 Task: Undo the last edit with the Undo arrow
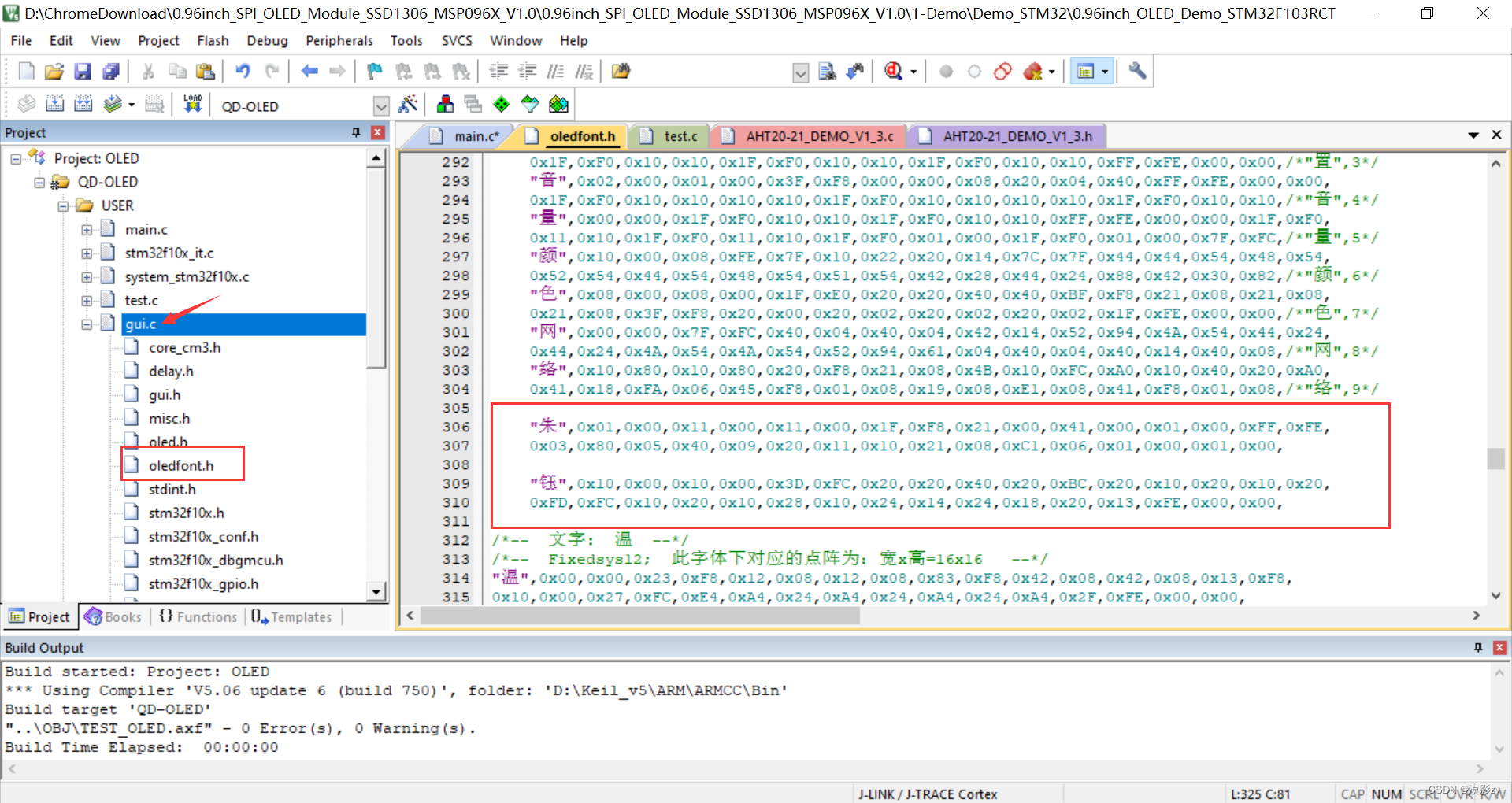[x=243, y=72]
